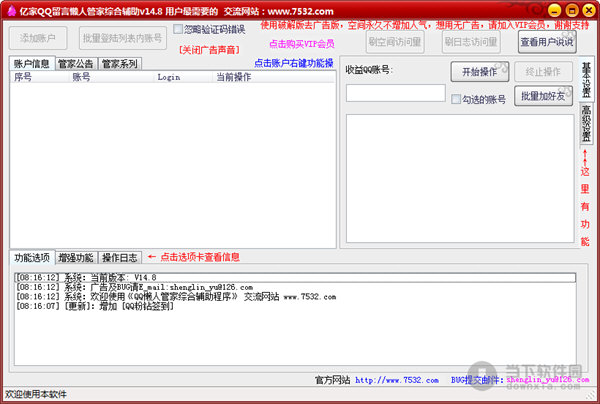Click the 添加账户 button

pos(38,38)
